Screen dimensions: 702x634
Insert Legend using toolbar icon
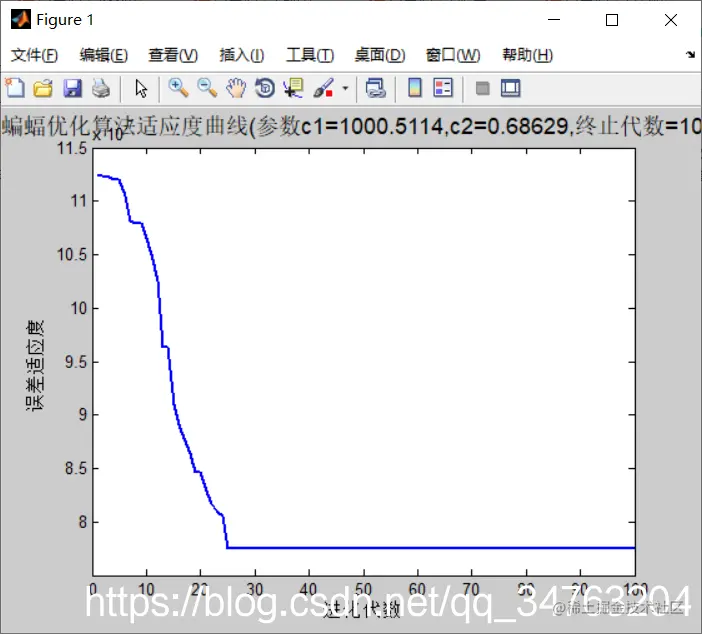click(443, 88)
